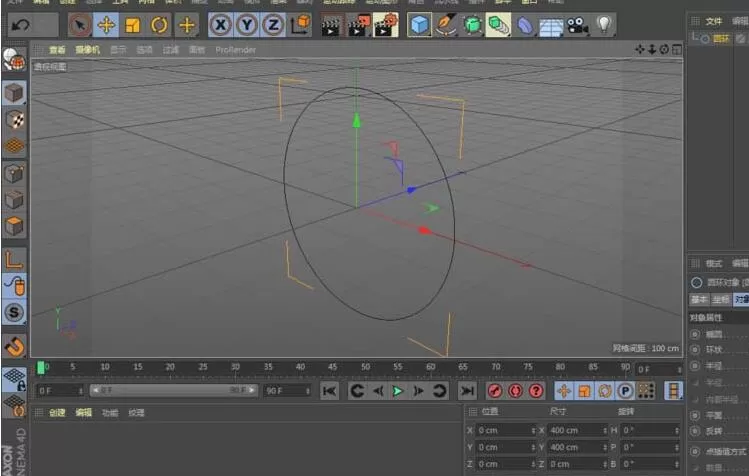Click the viewport pan navigation icon
Viewport: 749px width, 476px height.
tap(640, 49)
